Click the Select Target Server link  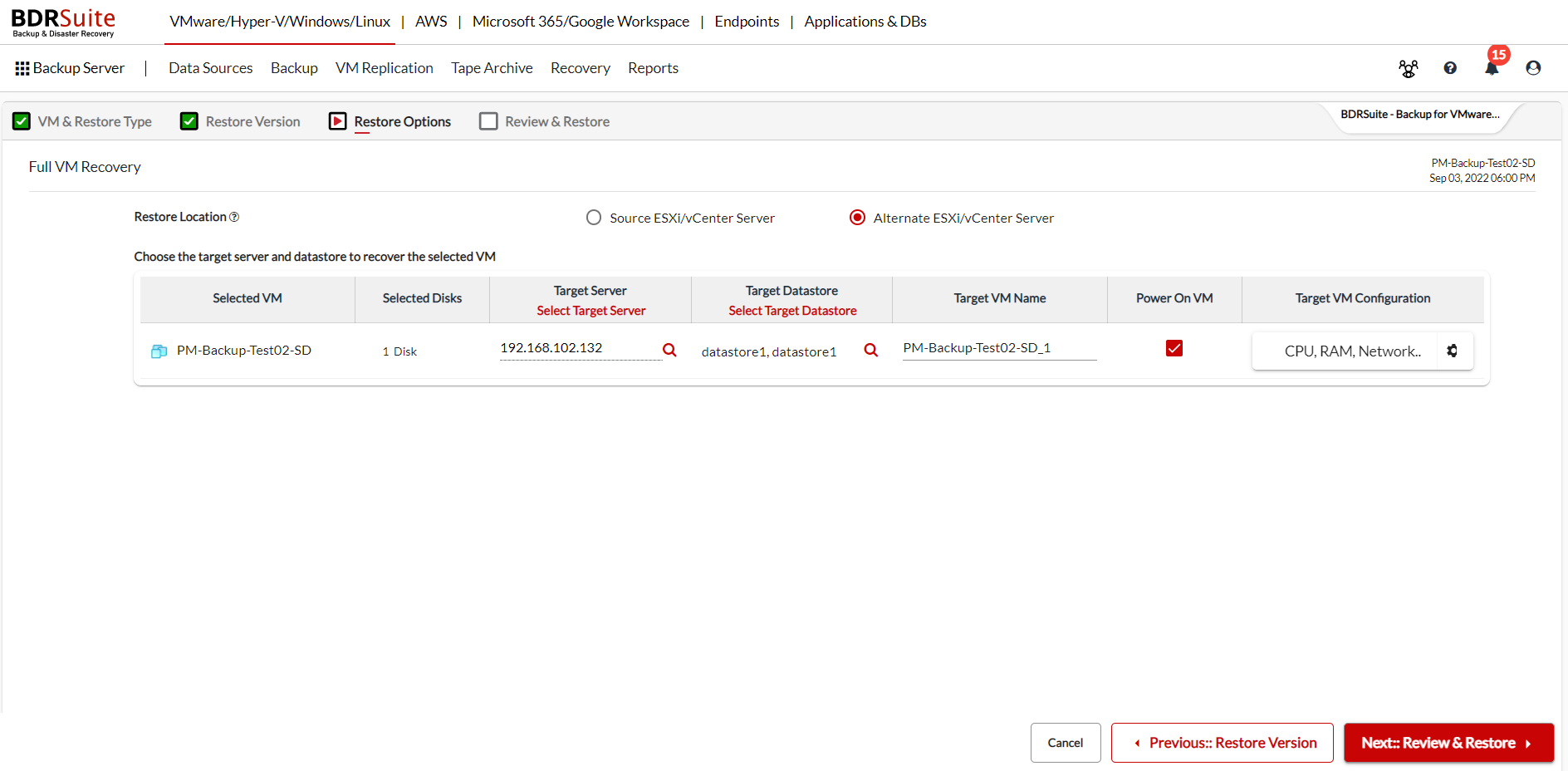click(x=590, y=311)
